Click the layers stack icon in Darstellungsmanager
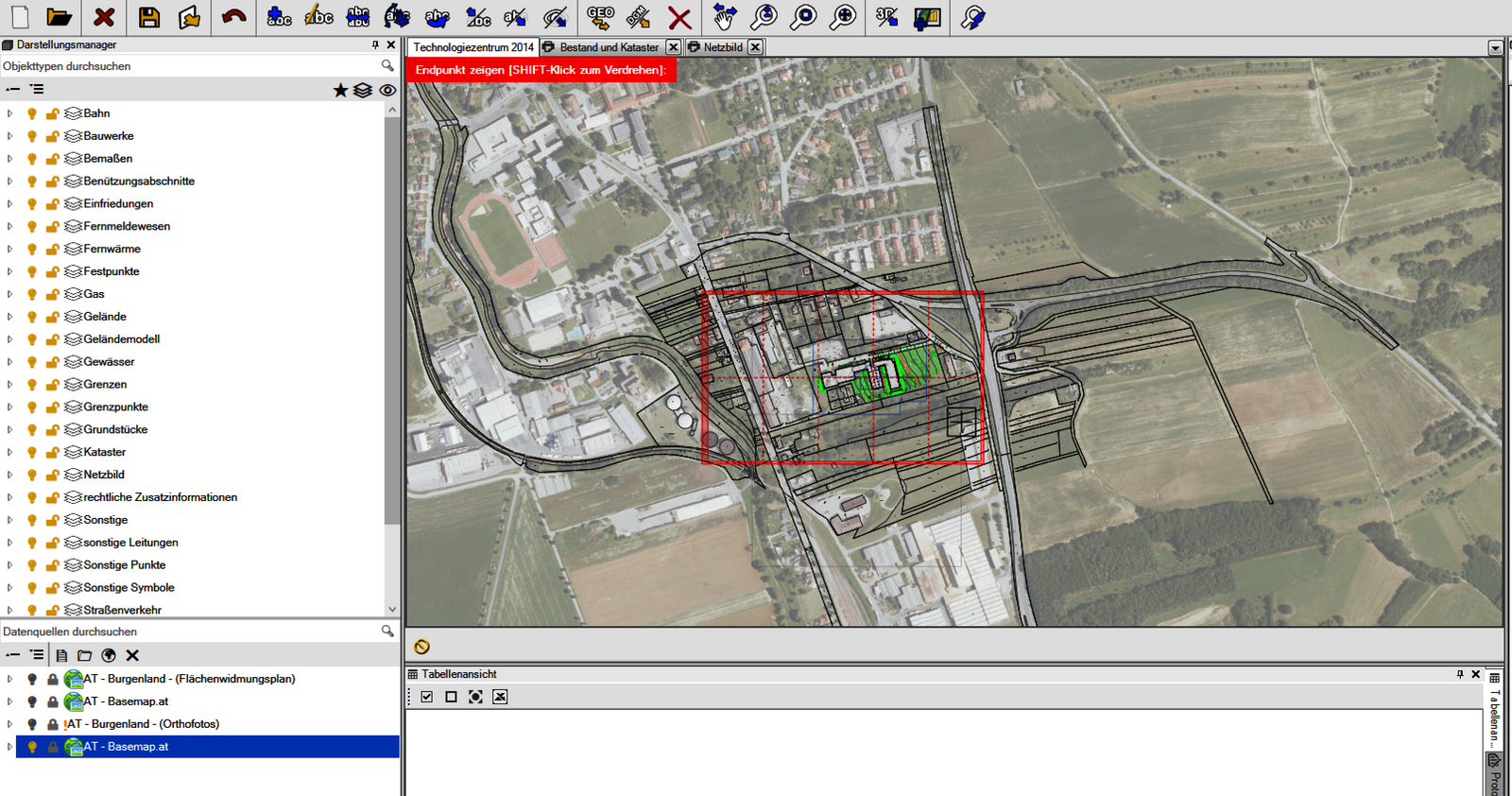 coord(363,90)
